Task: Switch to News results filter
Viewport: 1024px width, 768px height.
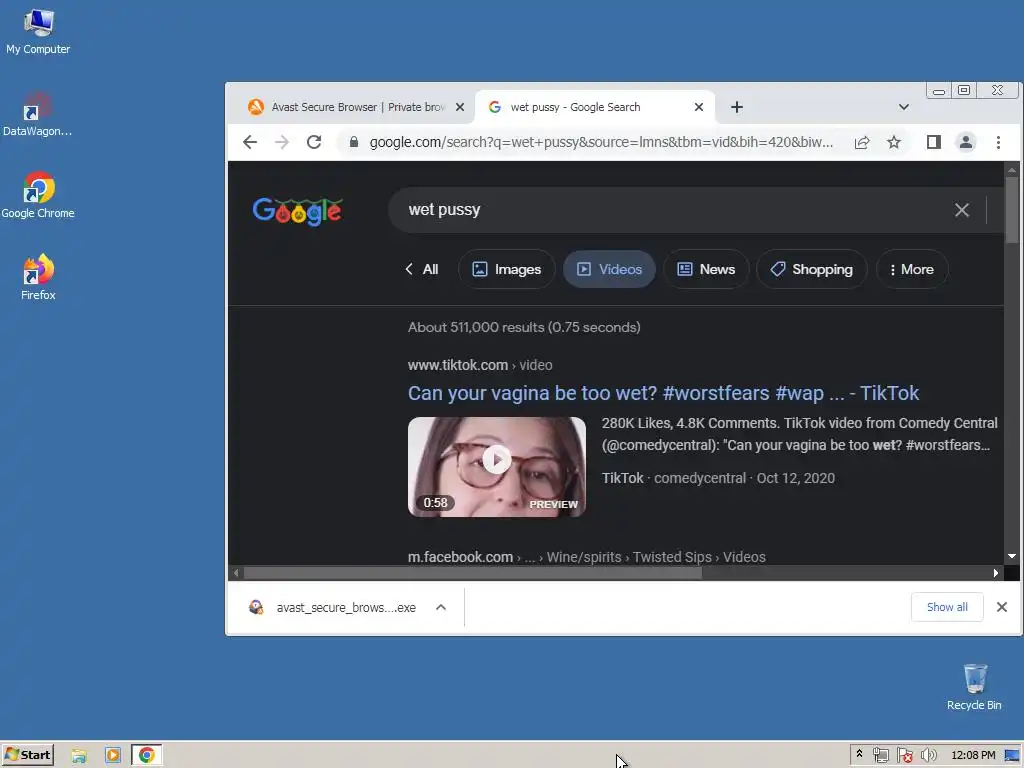Action: [x=706, y=269]
